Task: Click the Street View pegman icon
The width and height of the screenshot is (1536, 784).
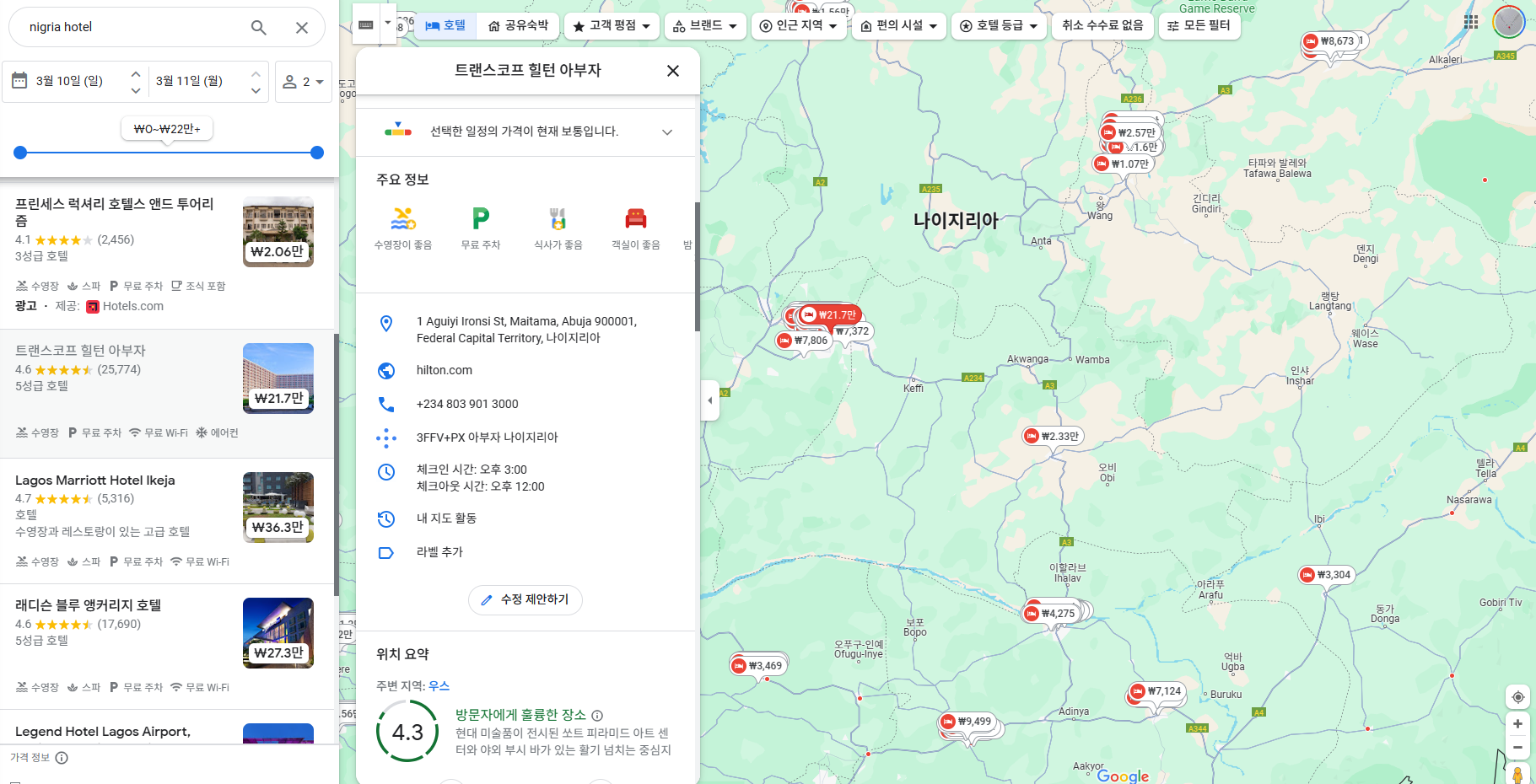Action: pos(1517,774)
